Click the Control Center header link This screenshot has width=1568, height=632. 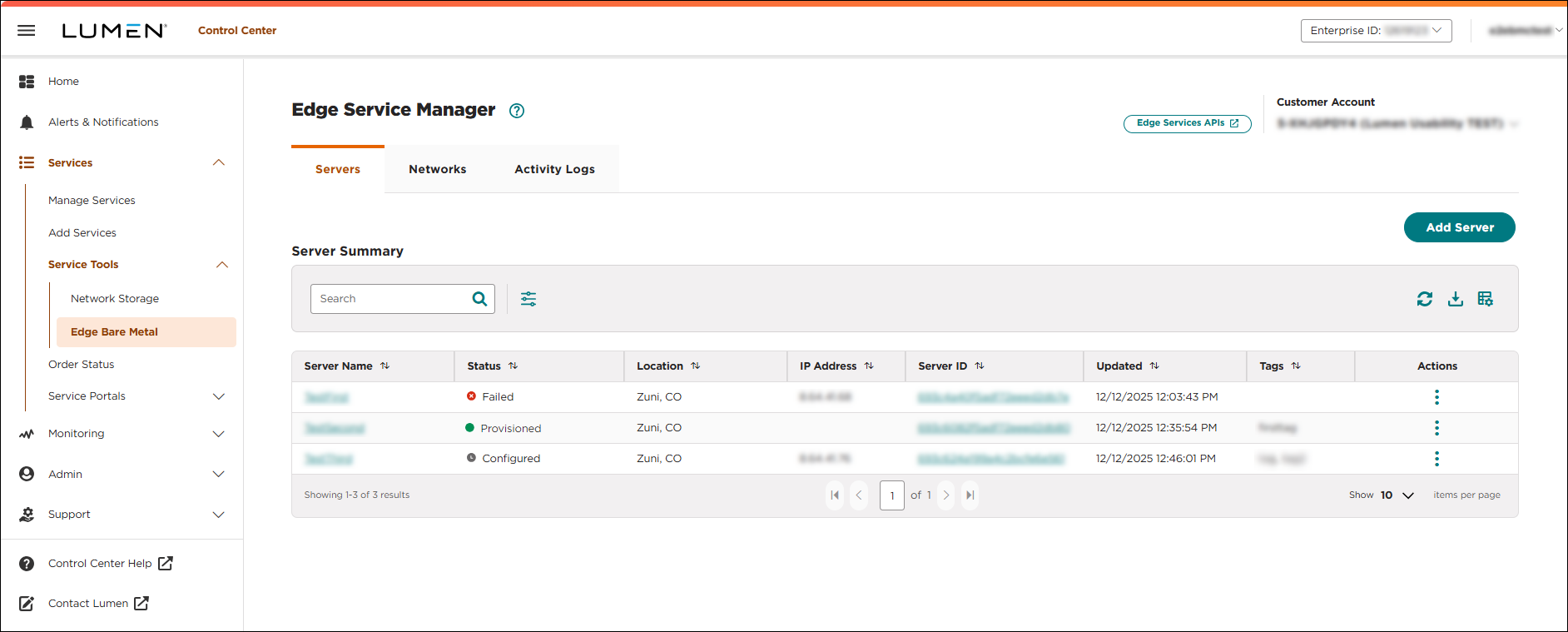[237, 31]
